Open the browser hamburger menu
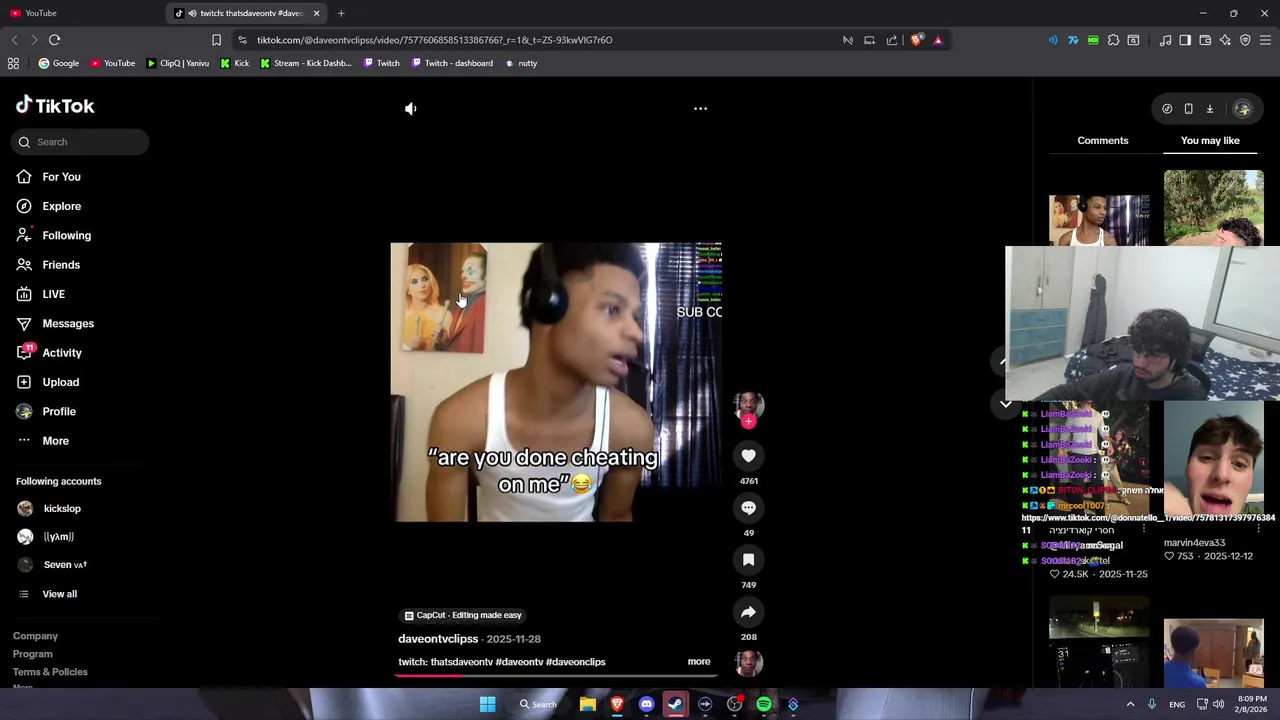Image resolution: width=1280 pixels, height=720 pixels. click(x=1265, y=40)
